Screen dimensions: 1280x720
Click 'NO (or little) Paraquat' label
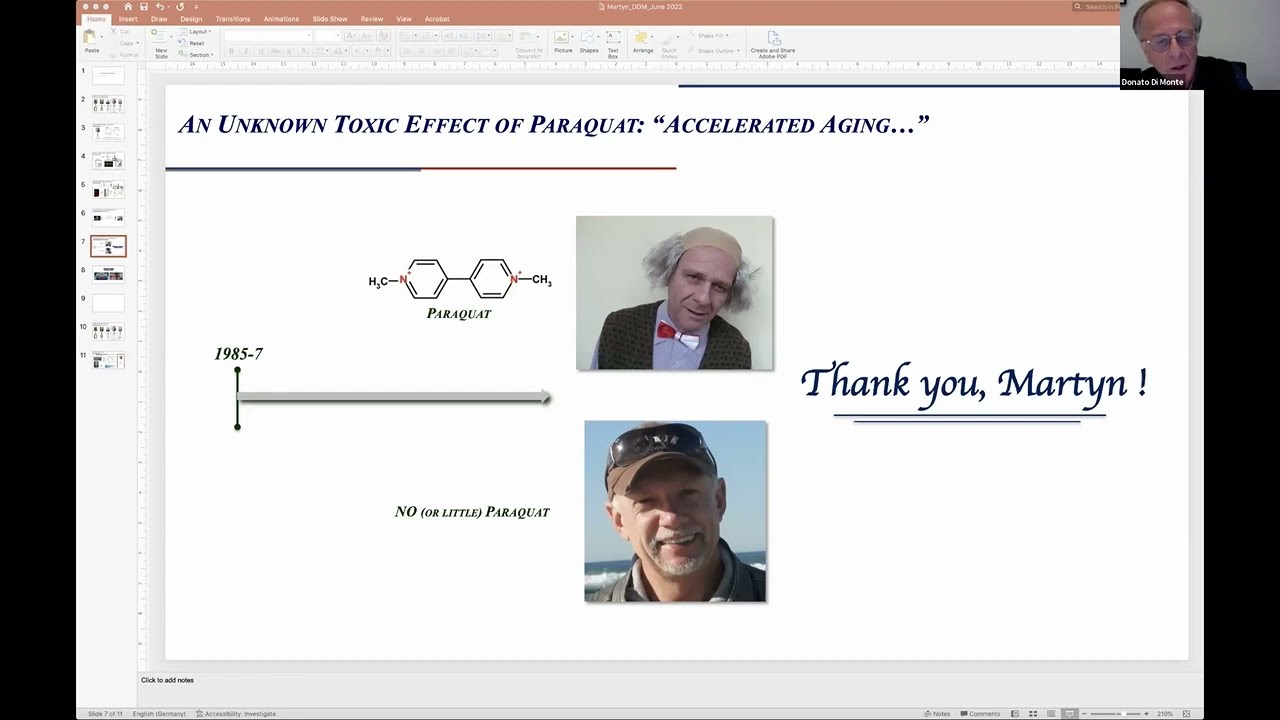pyautogui.click(x=472, y=512)
